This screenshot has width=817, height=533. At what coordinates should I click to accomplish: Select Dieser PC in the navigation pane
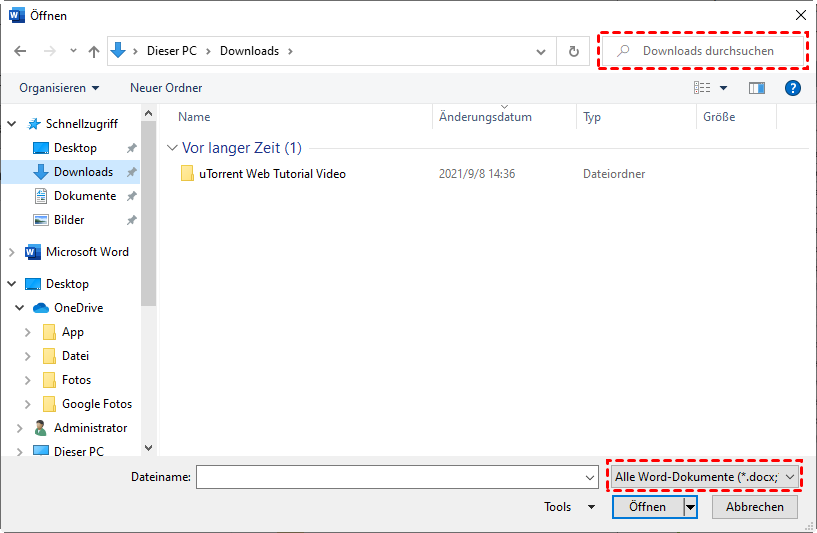pos(79,451)
